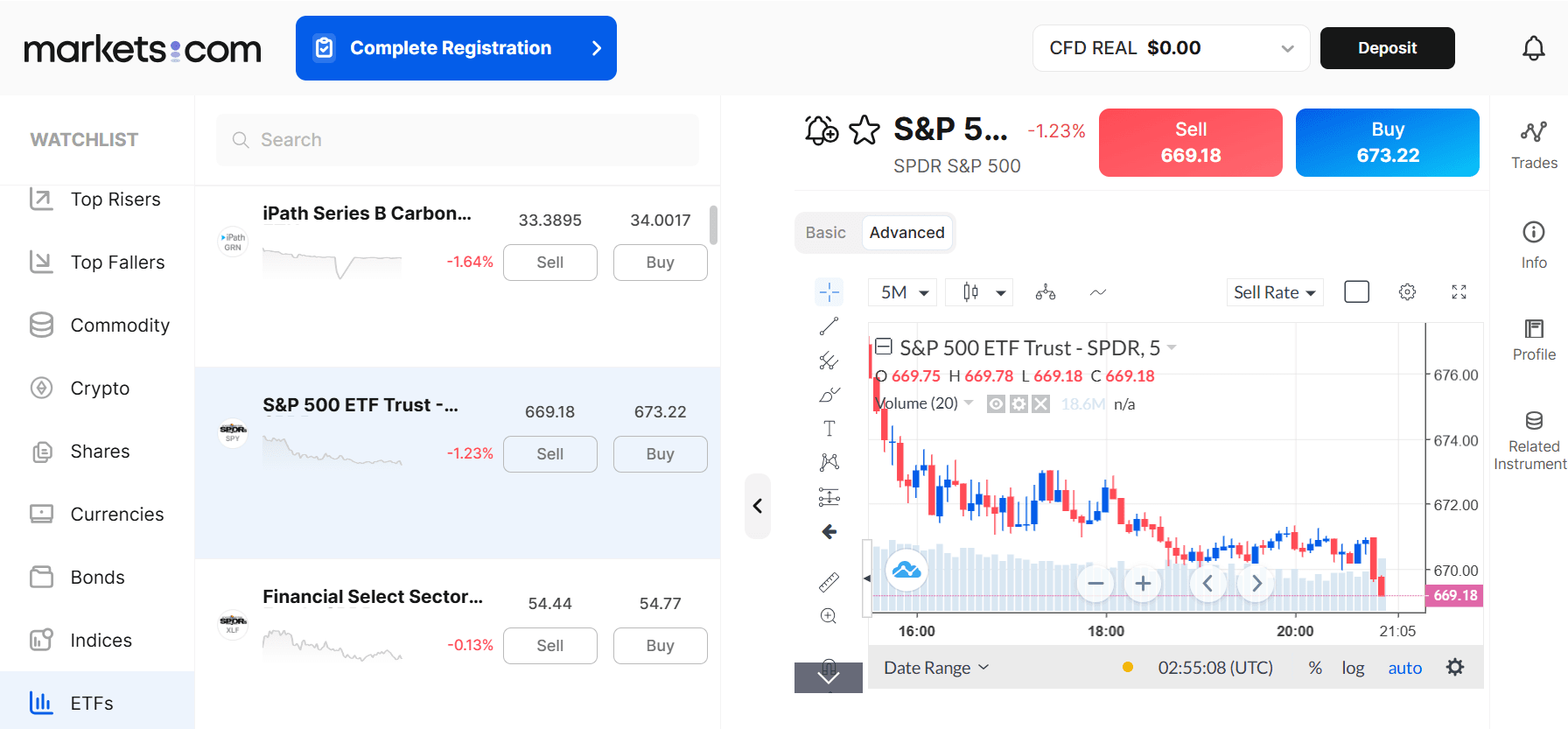
Task: Toggle the Volume indicator visibility eye
Action: coord(996,403)
